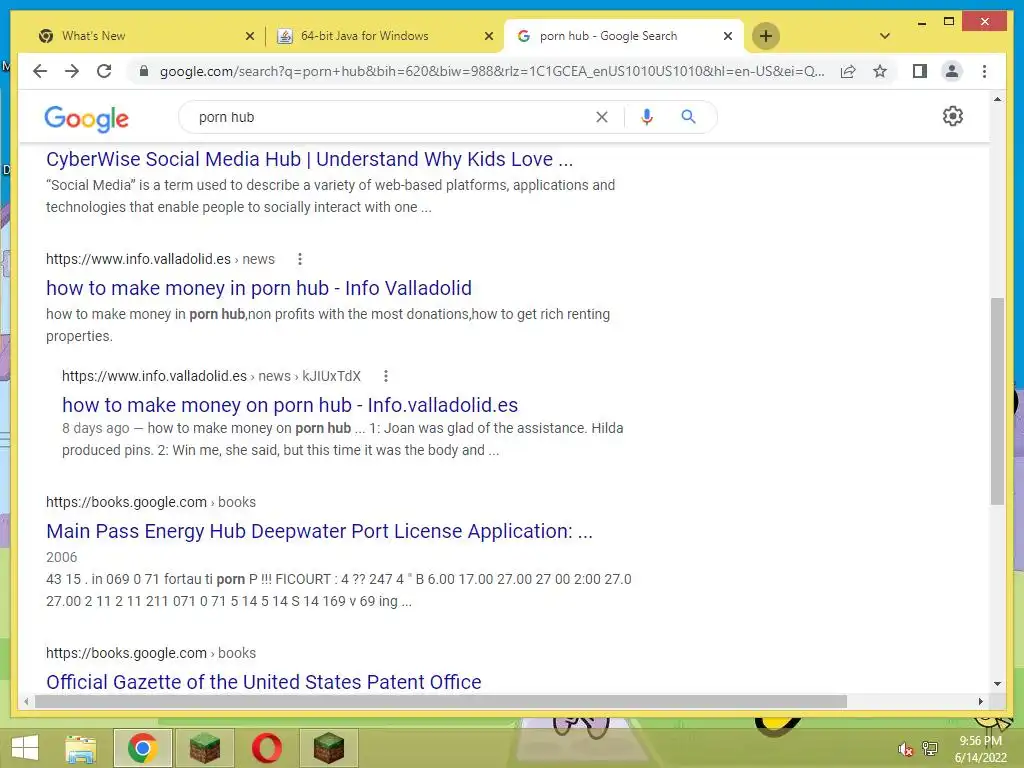
Task: Click the scroll right arrow
Action: (x=980, y=701)
